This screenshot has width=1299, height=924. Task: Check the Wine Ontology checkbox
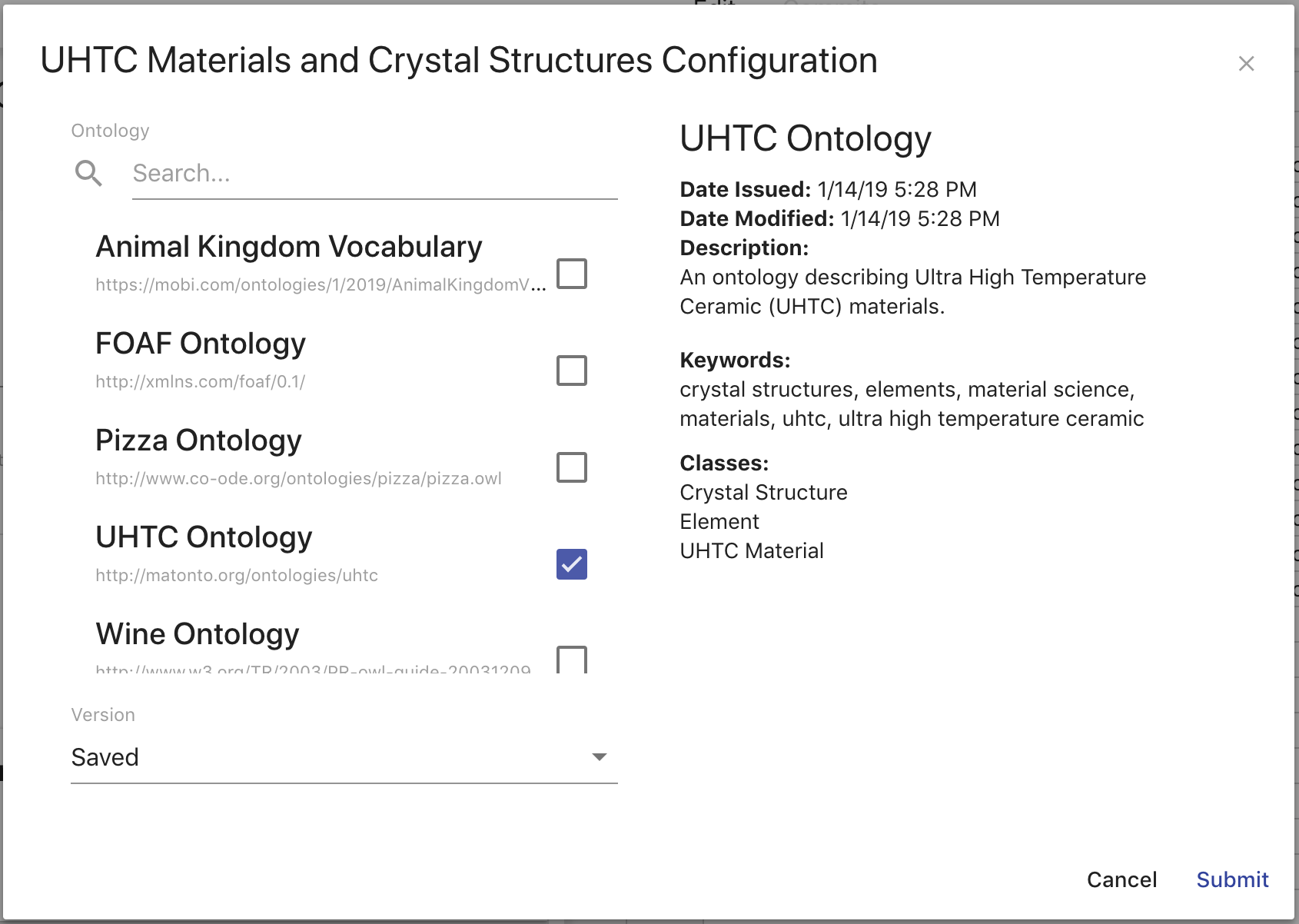pos(570,660)
